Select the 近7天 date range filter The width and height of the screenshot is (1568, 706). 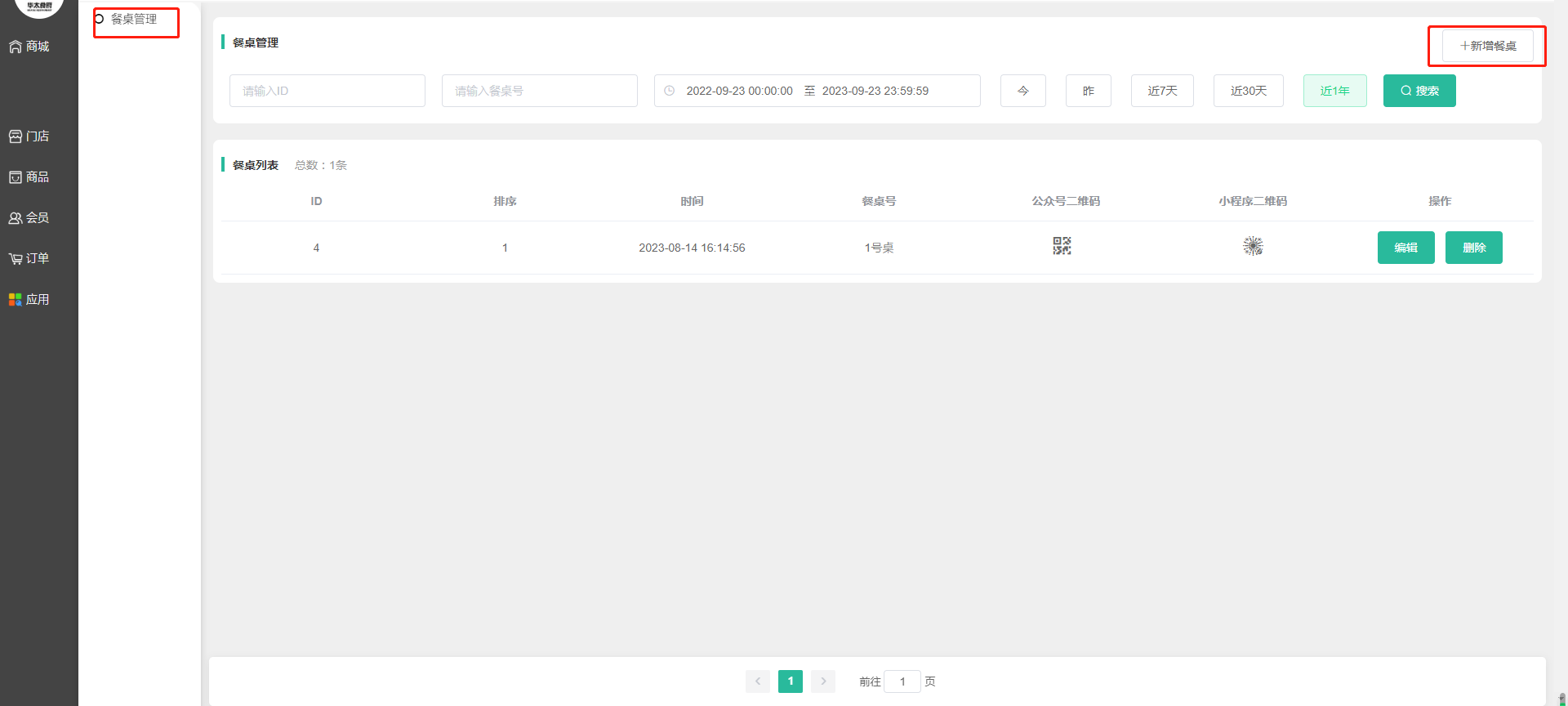[1161, 91]
